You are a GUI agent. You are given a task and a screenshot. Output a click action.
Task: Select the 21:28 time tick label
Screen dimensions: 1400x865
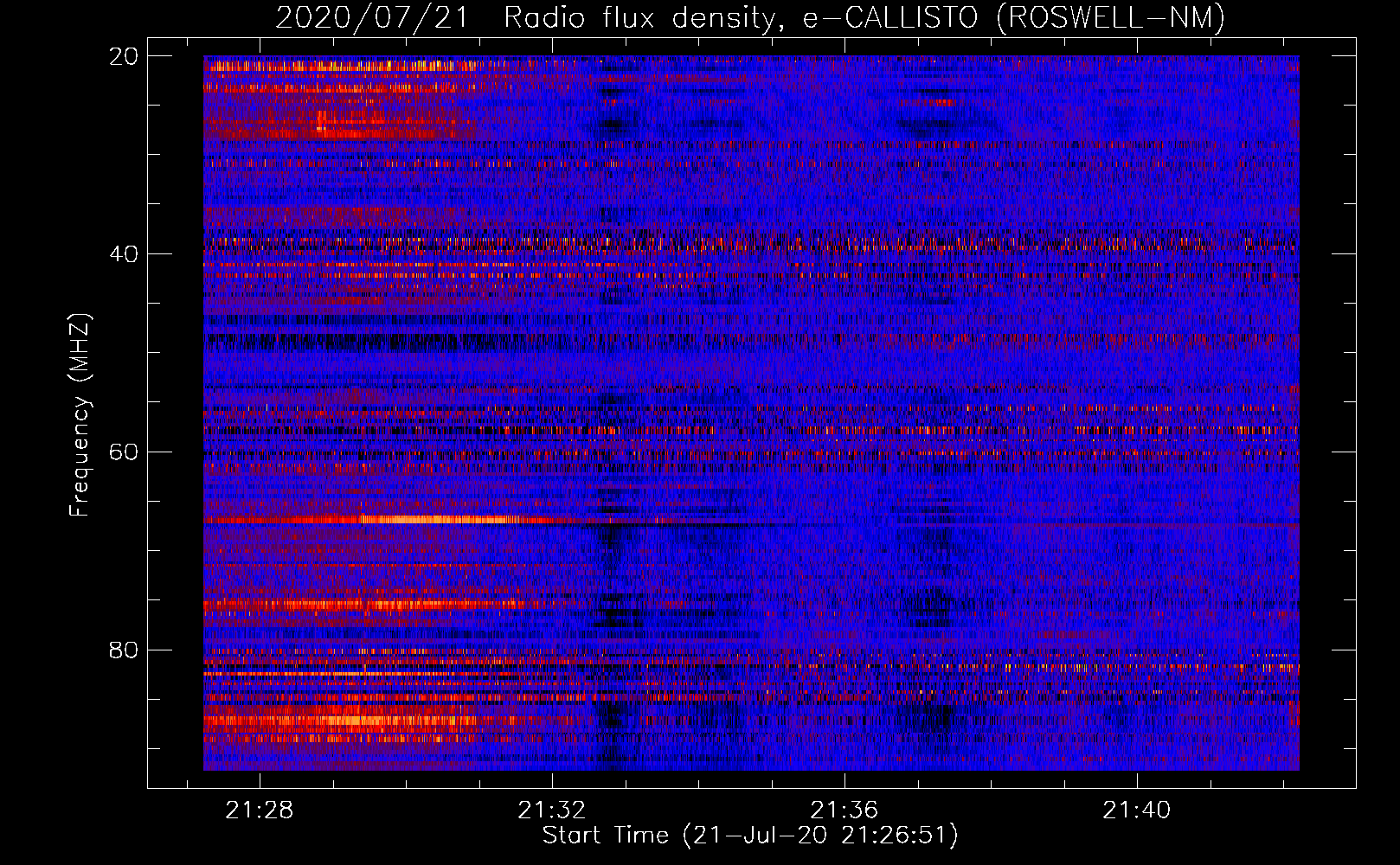point(260,810)
